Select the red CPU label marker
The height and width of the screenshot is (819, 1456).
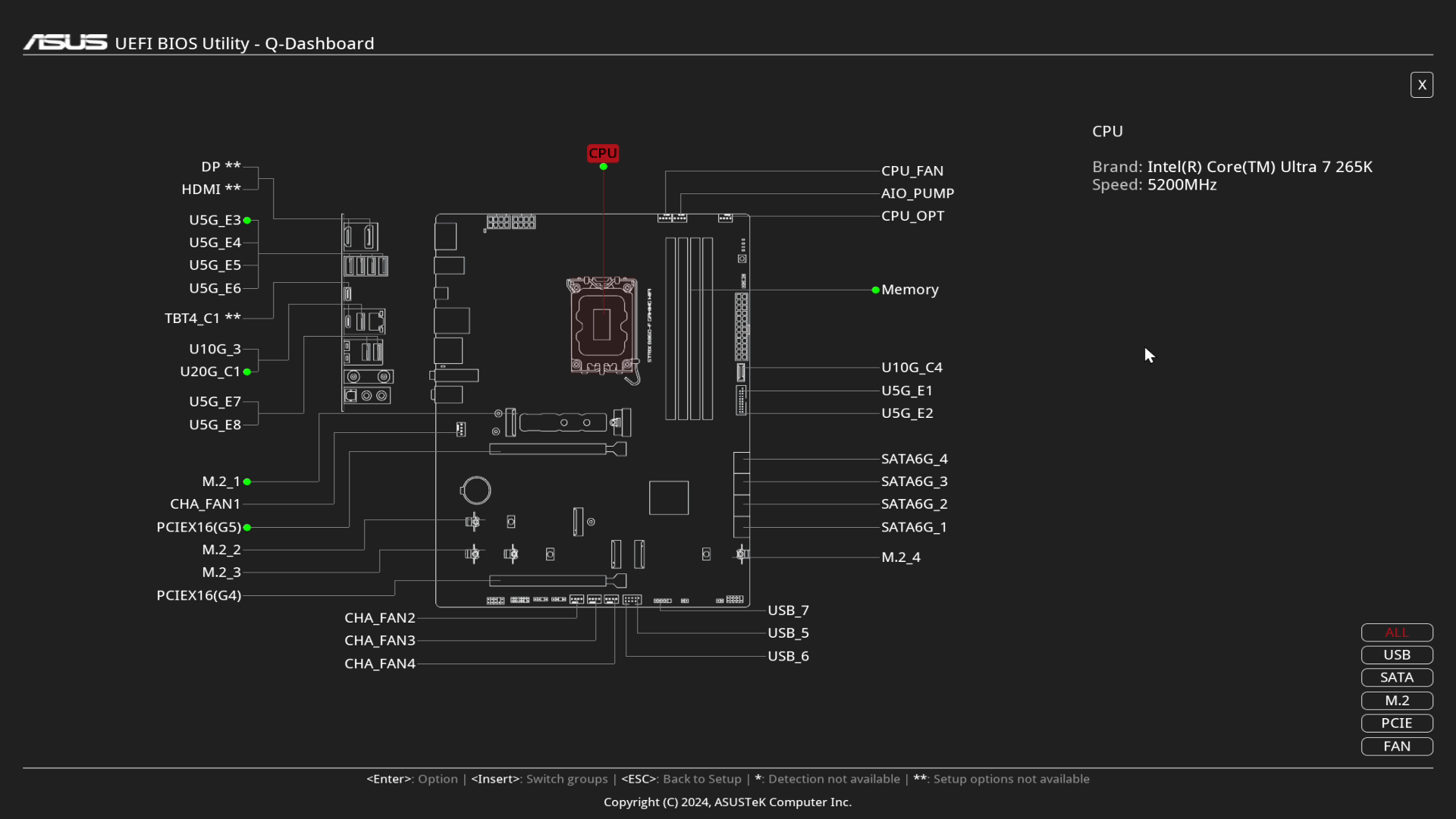603,153
